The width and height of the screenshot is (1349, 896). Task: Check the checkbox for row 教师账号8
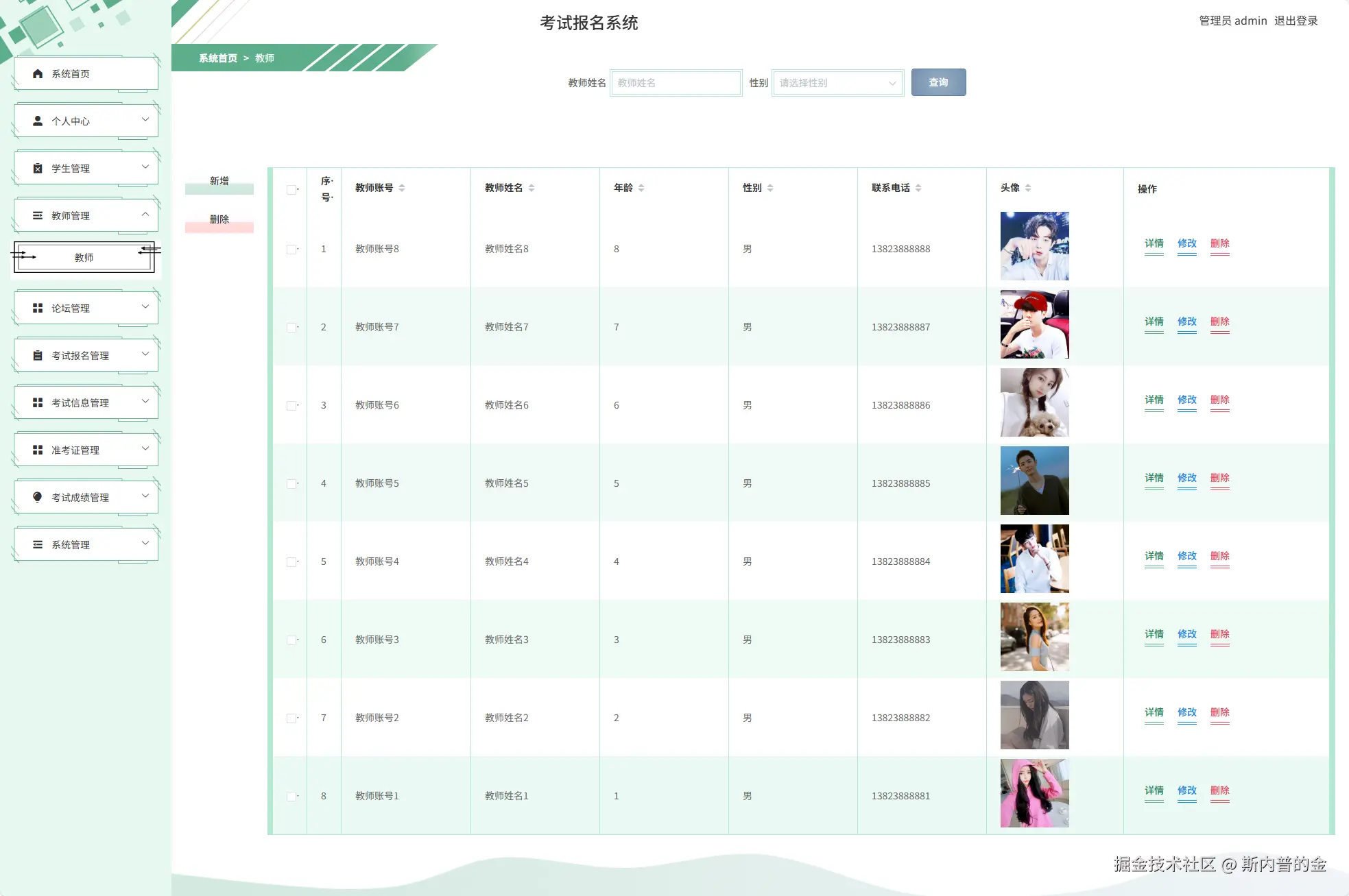tap(291, 250)
